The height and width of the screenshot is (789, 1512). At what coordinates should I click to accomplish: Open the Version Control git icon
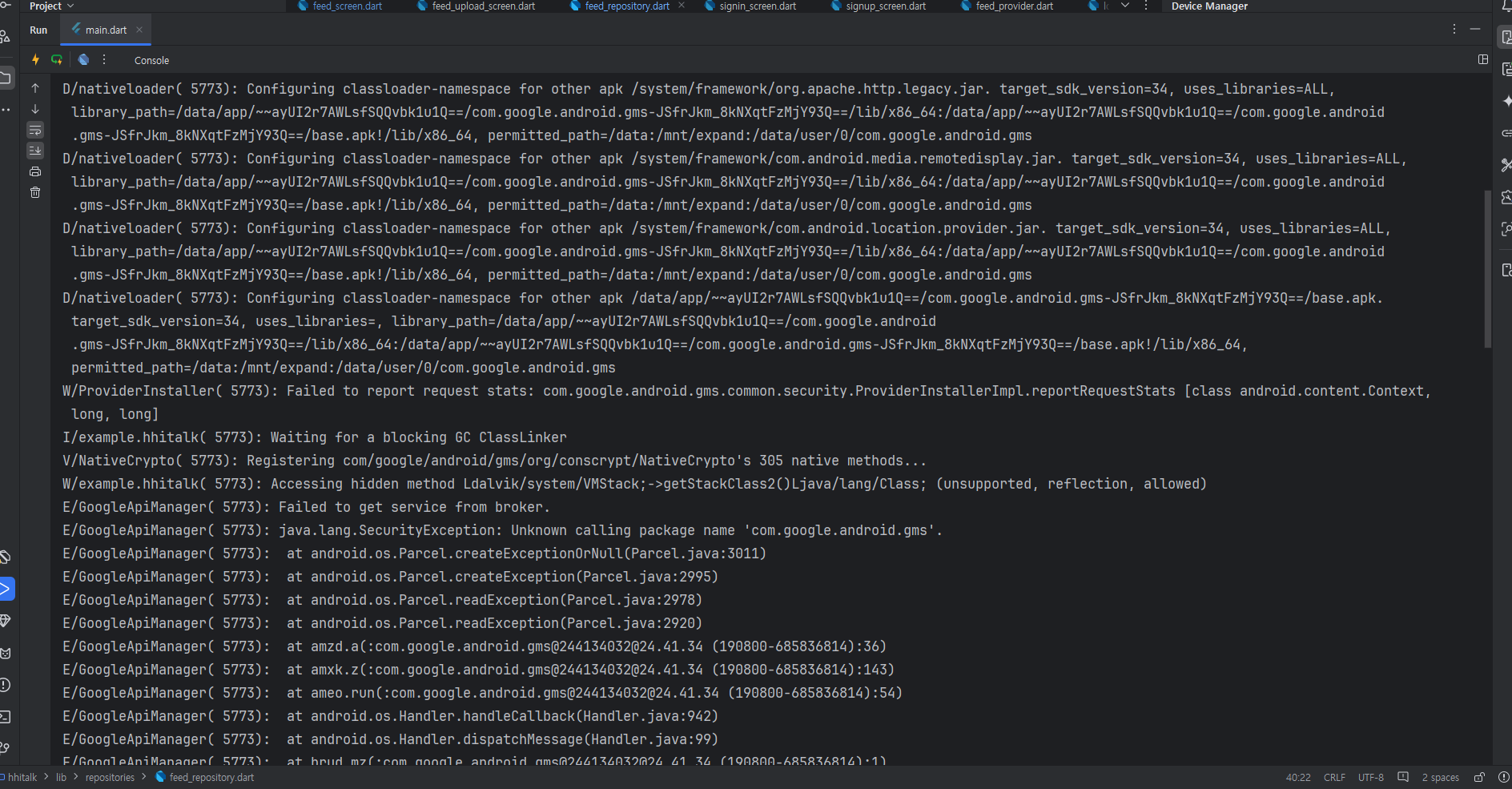tap(6, 748)
